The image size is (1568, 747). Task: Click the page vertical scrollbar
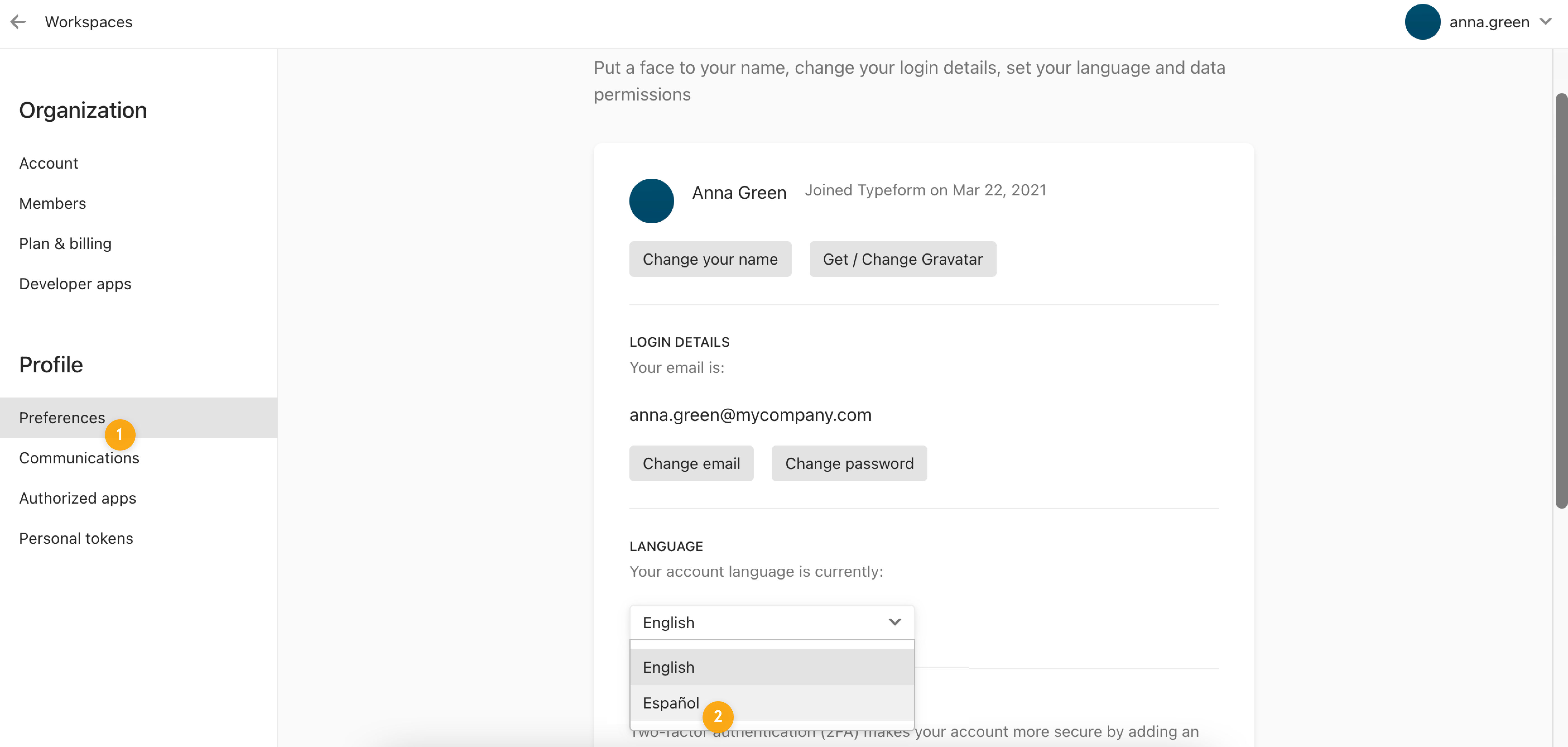click(x=1561, y=301)
